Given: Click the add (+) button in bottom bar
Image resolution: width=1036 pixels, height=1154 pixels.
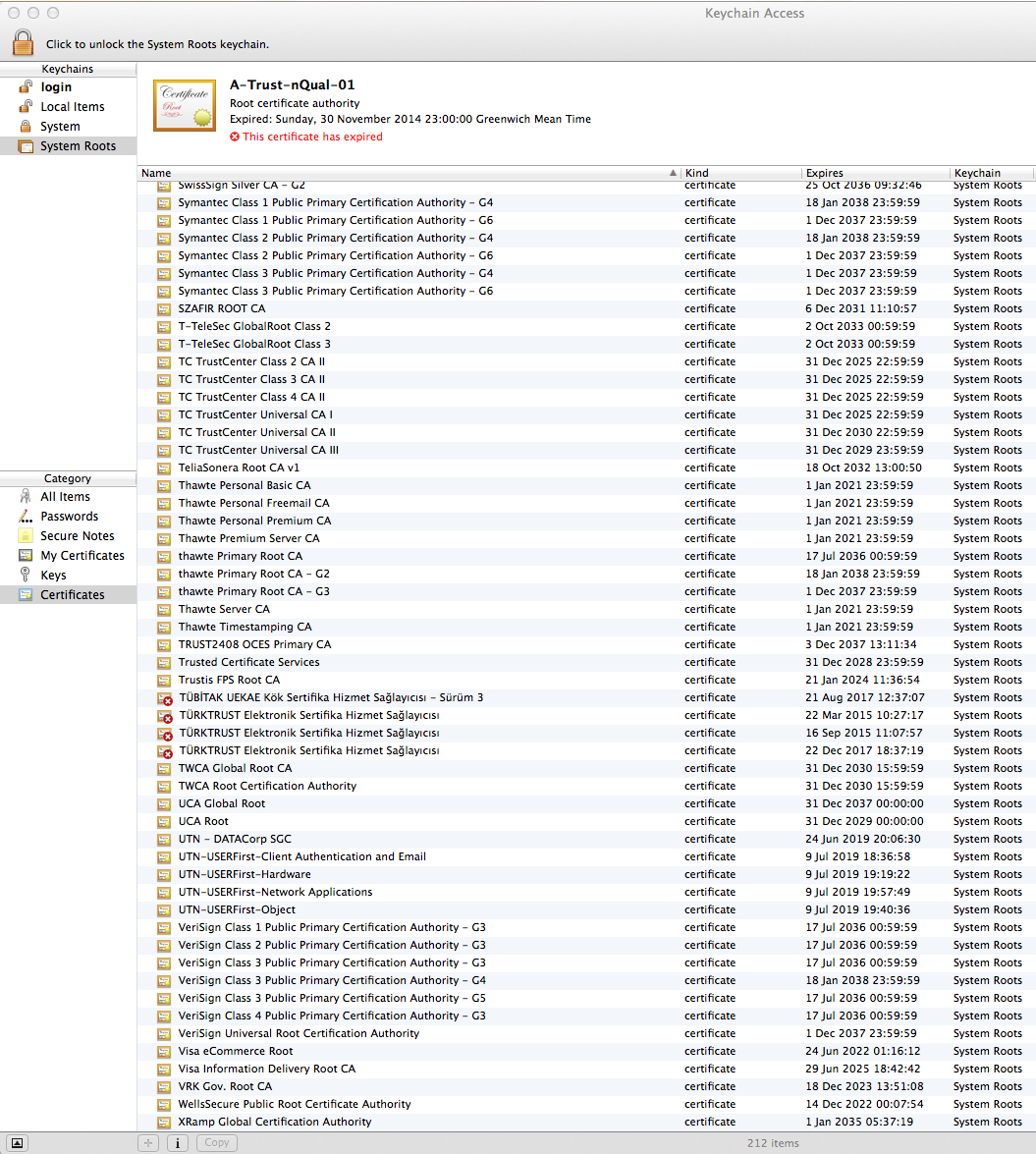Looking at the screenshot, I should [x=148, y=1143].
